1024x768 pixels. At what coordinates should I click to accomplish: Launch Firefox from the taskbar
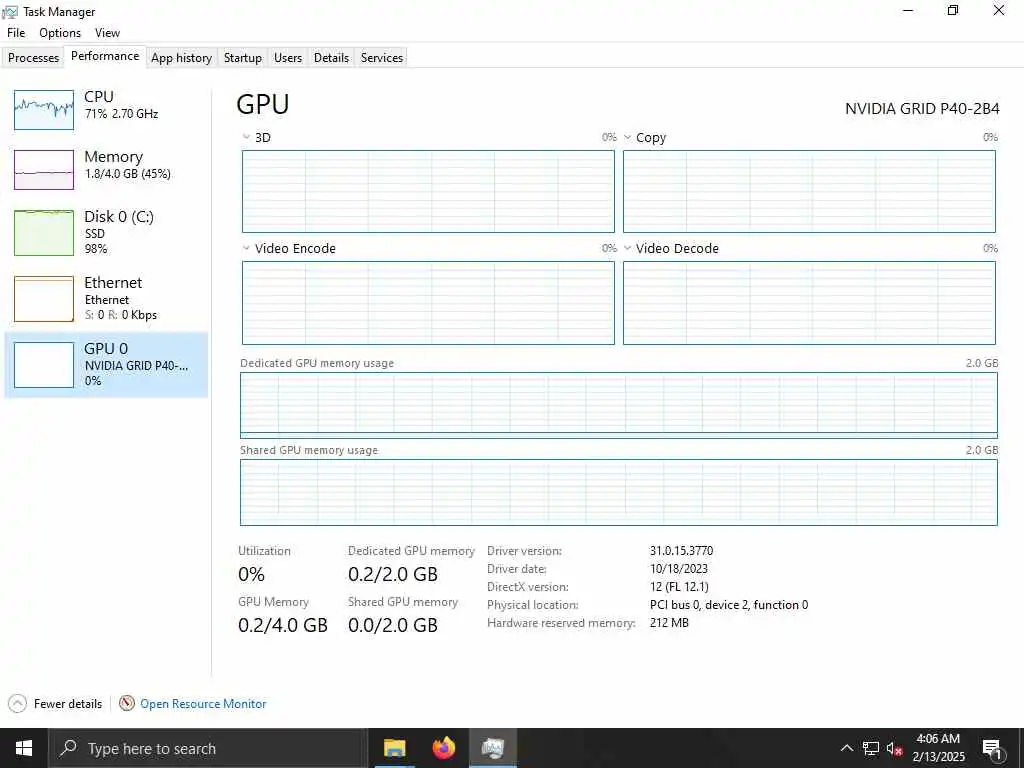click(x=444, y=748)
